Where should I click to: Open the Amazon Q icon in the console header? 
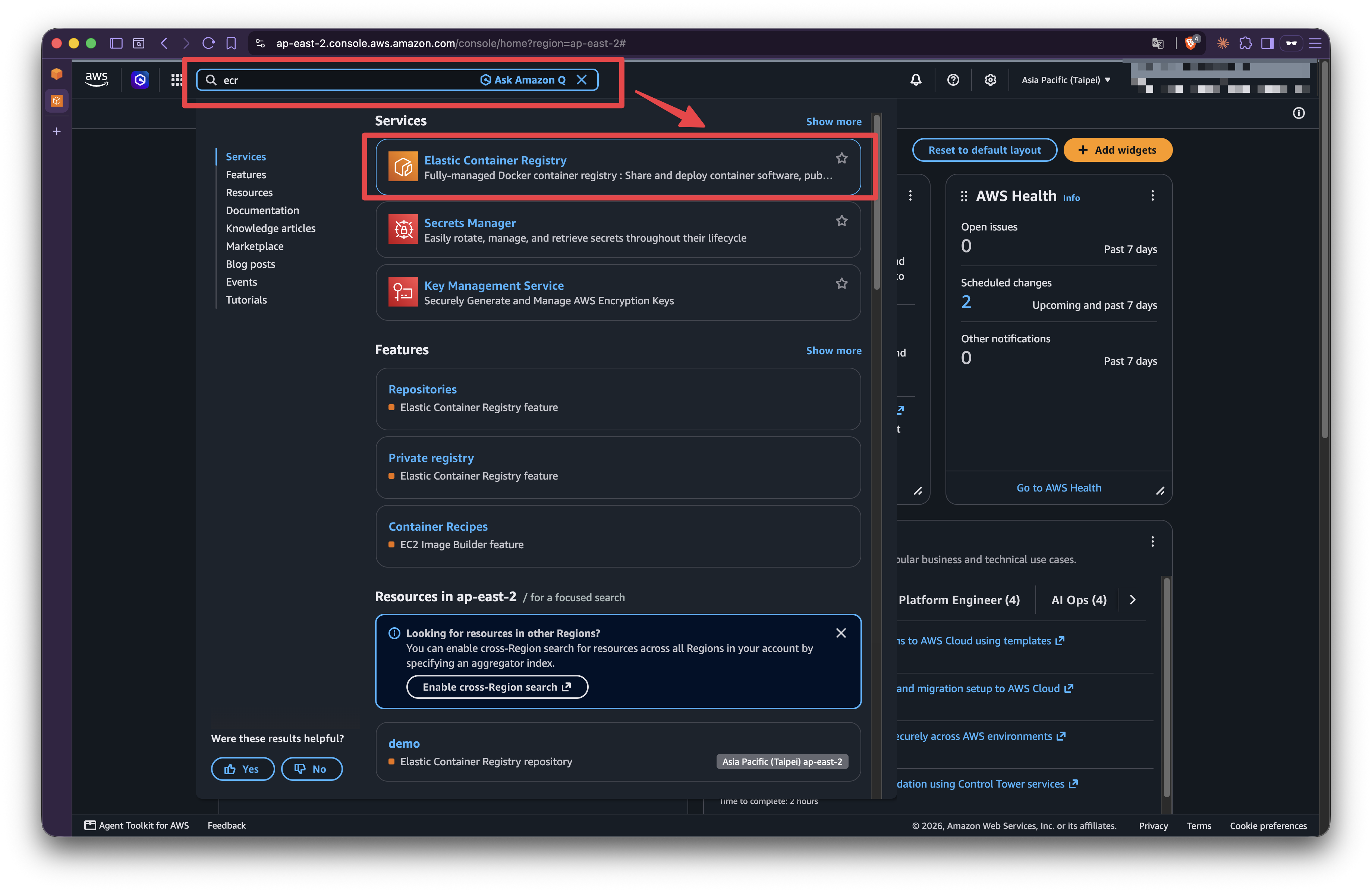tap(140, 79)
